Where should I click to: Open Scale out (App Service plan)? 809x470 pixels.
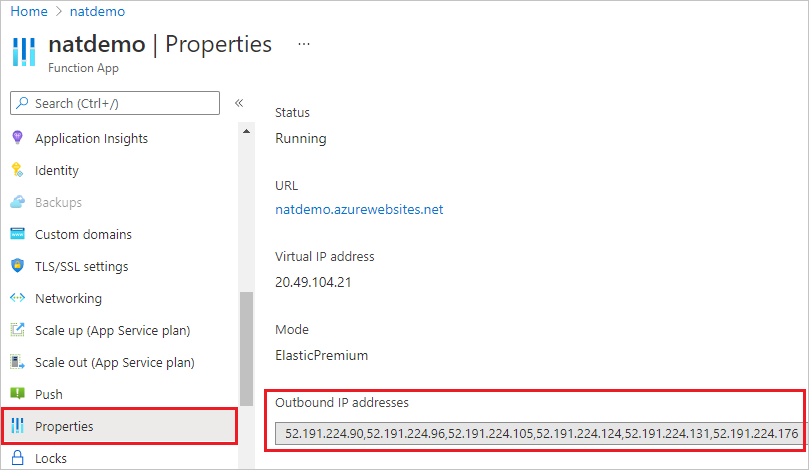[x=115, y=362]
